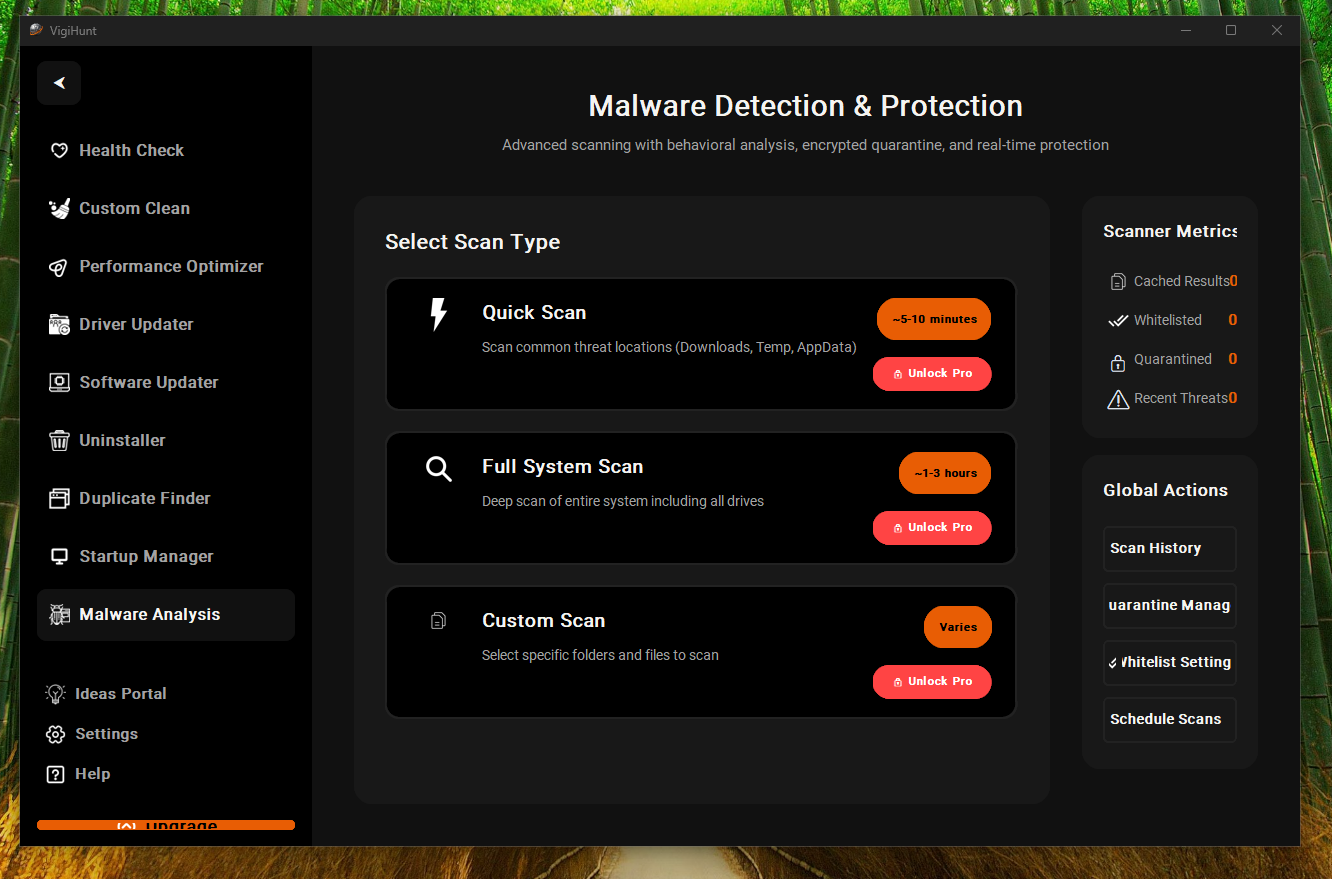1332x879 pixels.
Task: Open the Whitelist Settings action
Action: [1170, 663]
